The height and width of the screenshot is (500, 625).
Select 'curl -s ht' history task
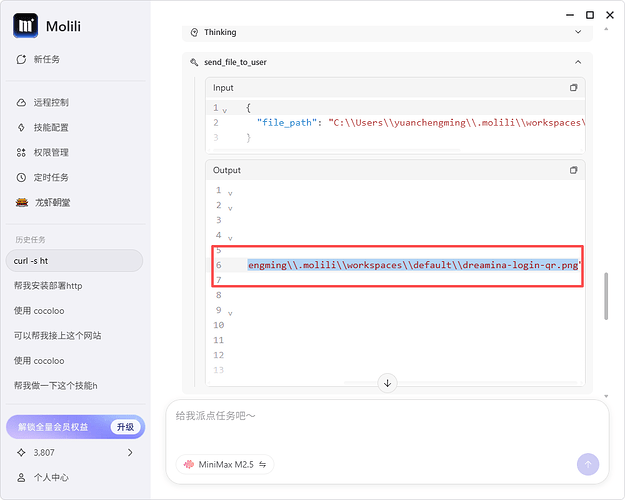75,261
